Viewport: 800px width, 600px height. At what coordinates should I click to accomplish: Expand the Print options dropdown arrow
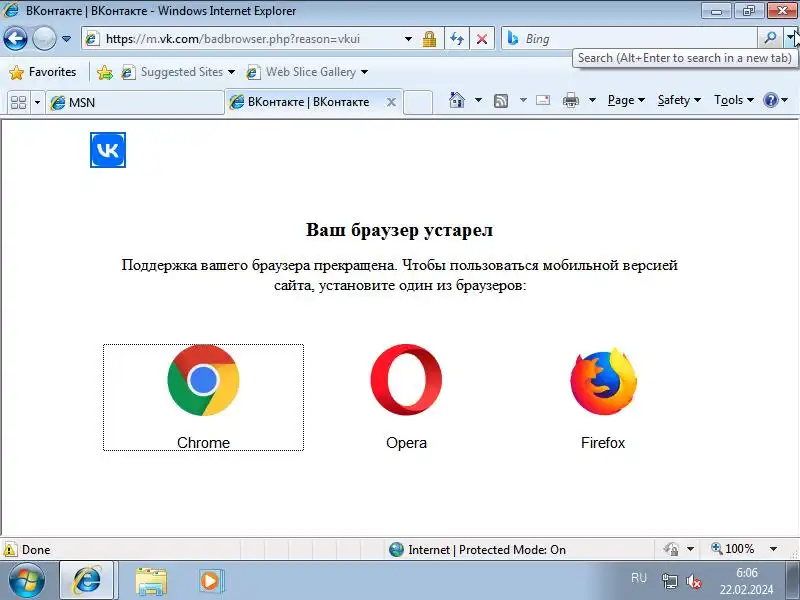592,100
